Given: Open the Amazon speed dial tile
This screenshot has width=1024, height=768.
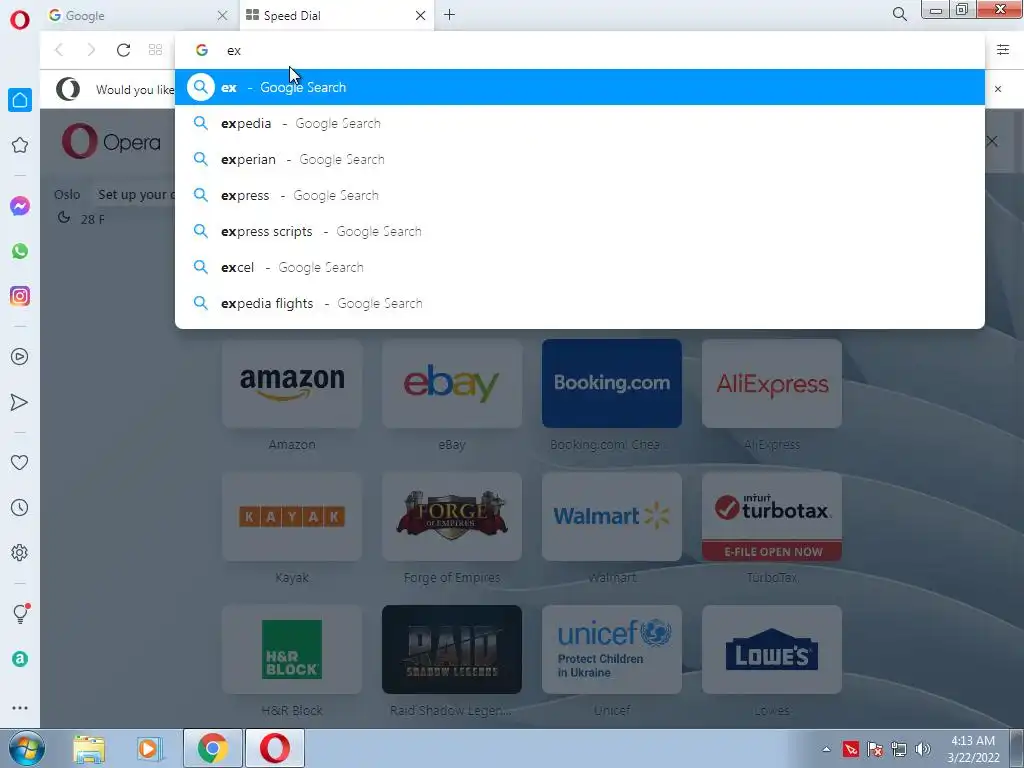Looking at the screenshot, I should (292, 383).
